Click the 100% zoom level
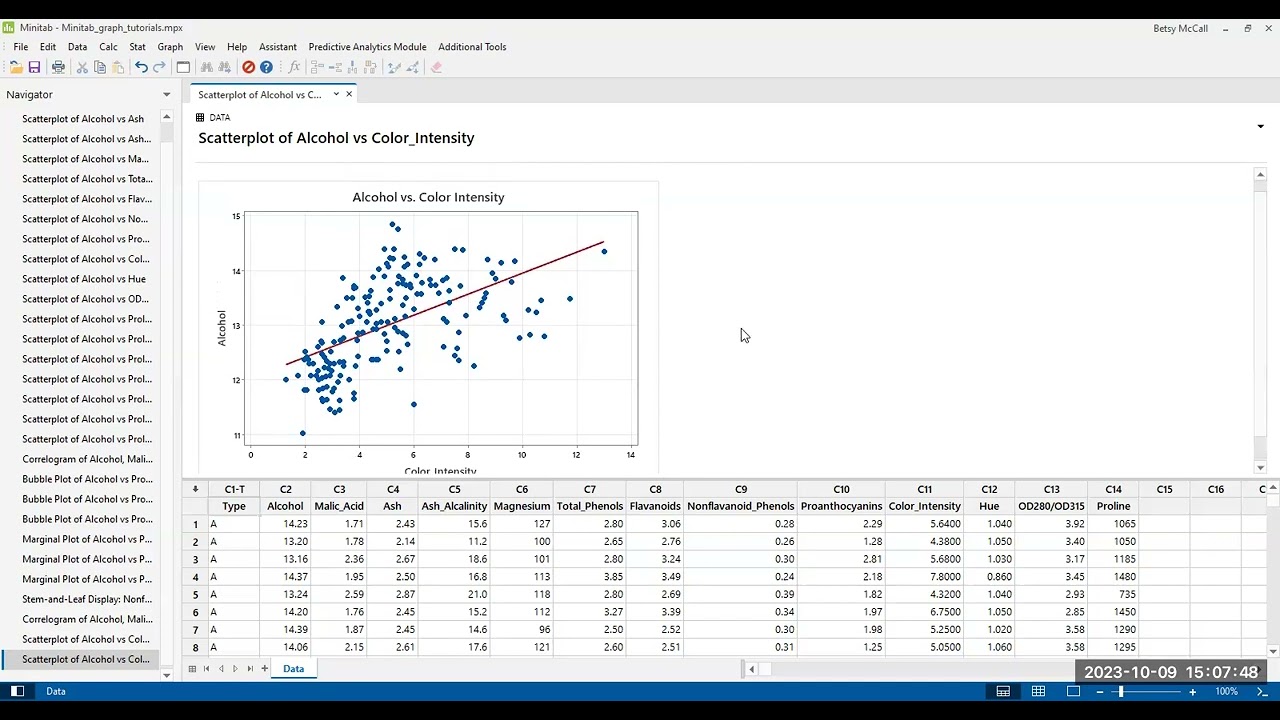Image resolution: width=1280 pixels, height=720 pixels. (x=1226, y=691)
